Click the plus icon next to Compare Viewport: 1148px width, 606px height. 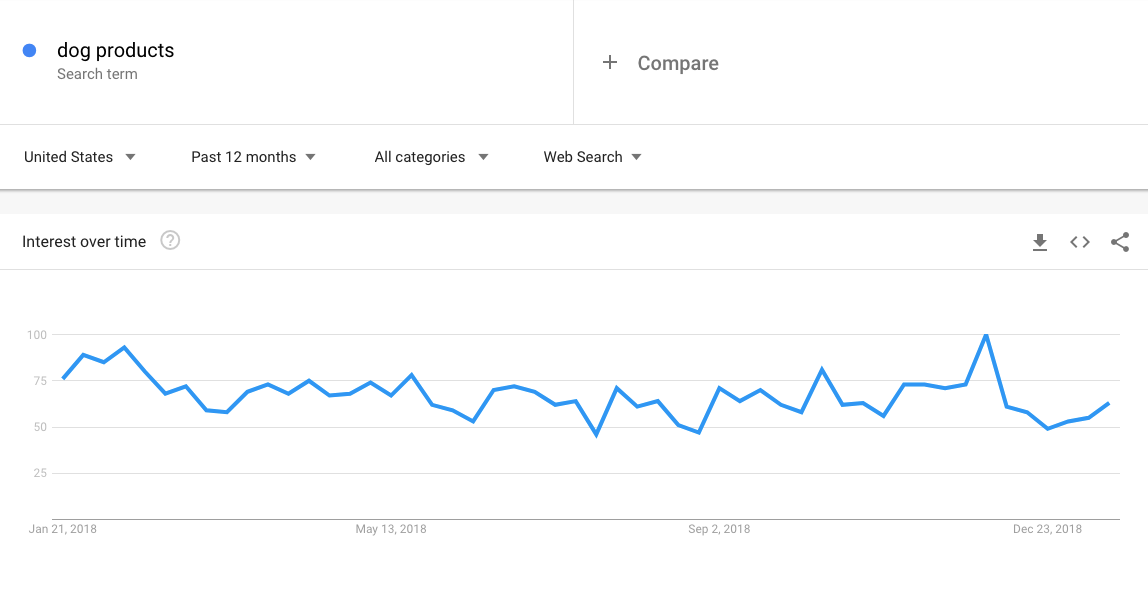(x=610, y=62)
